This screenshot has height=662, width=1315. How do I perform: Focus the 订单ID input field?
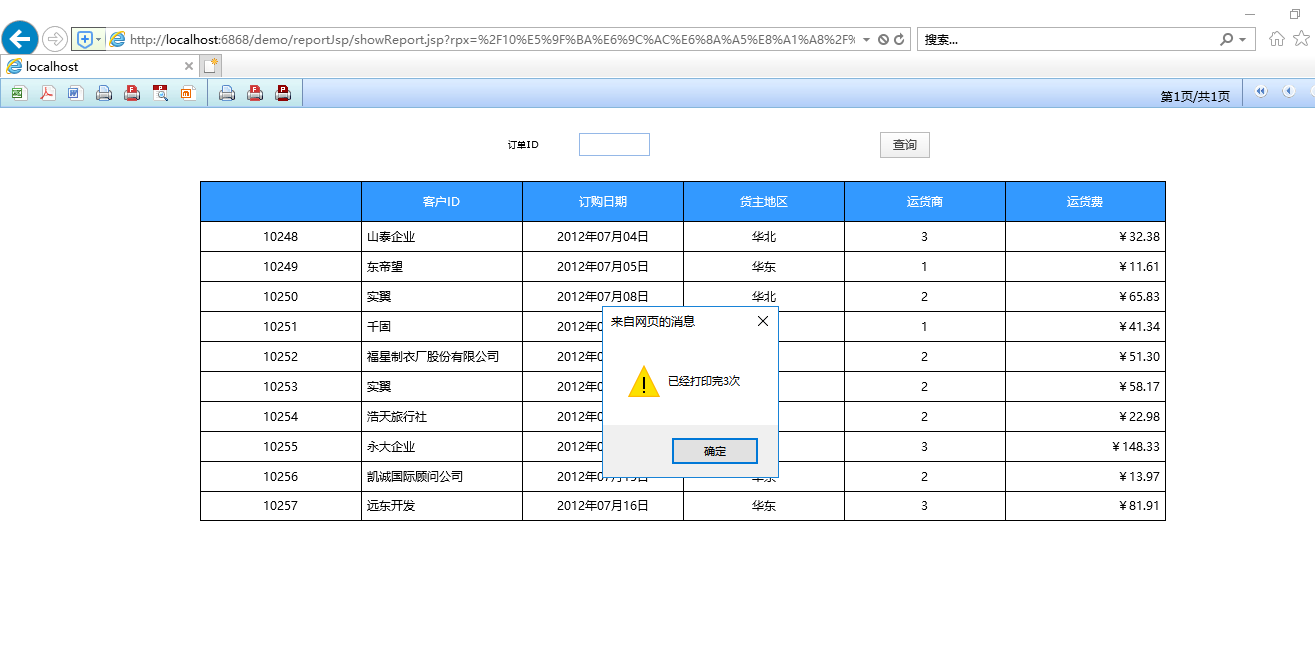614,145
